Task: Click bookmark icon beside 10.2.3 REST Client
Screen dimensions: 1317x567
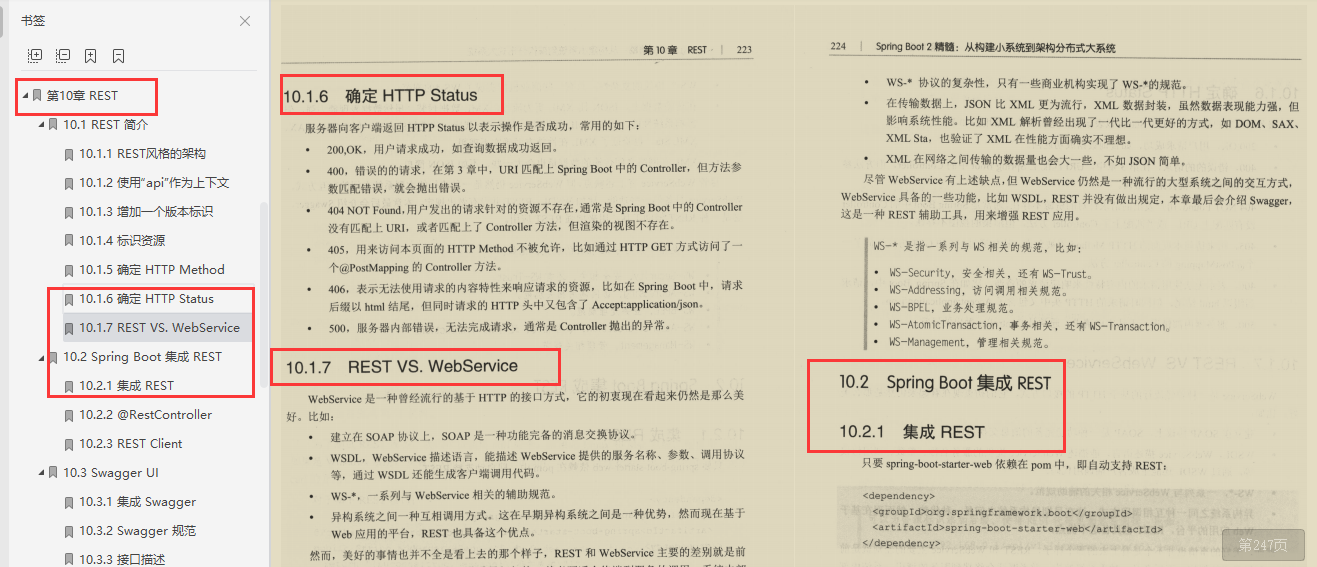Action: [x=69, y=444]
